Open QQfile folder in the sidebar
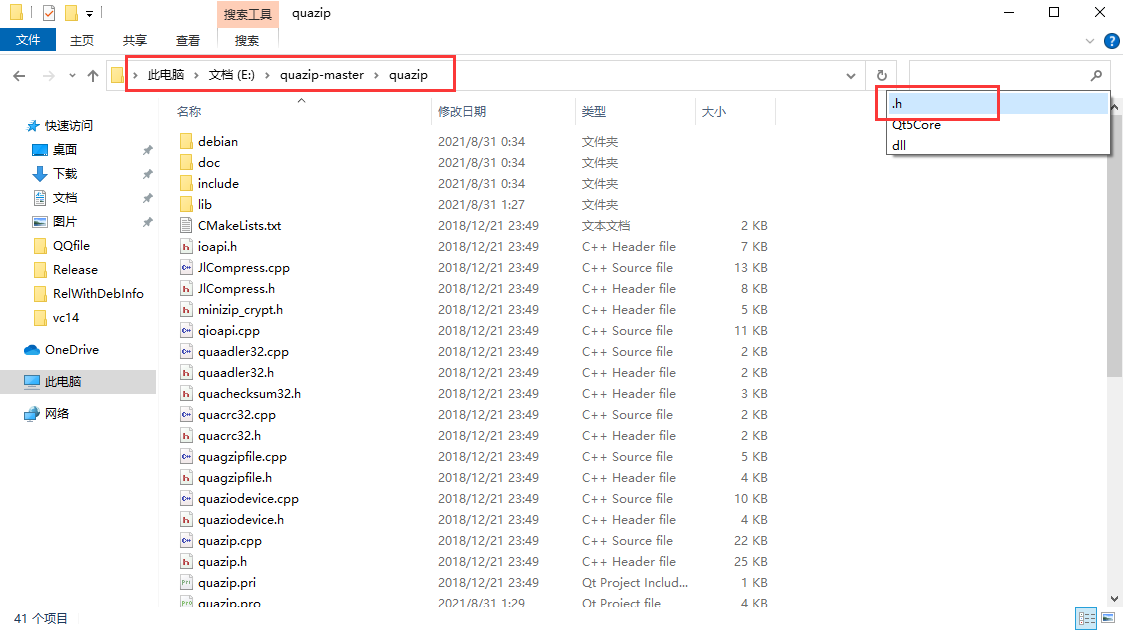Viewport: 1124px width, 631px height. pos(71,245)
